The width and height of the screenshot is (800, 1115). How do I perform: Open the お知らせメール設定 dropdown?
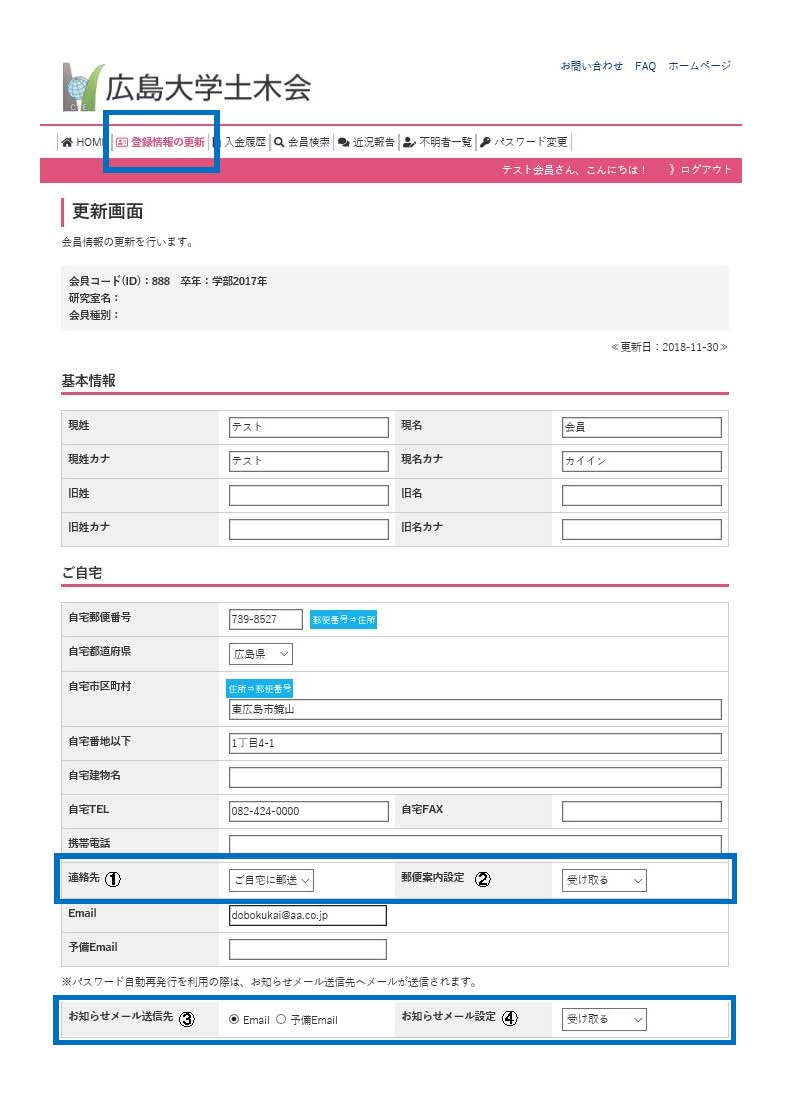pos(603,1019)
